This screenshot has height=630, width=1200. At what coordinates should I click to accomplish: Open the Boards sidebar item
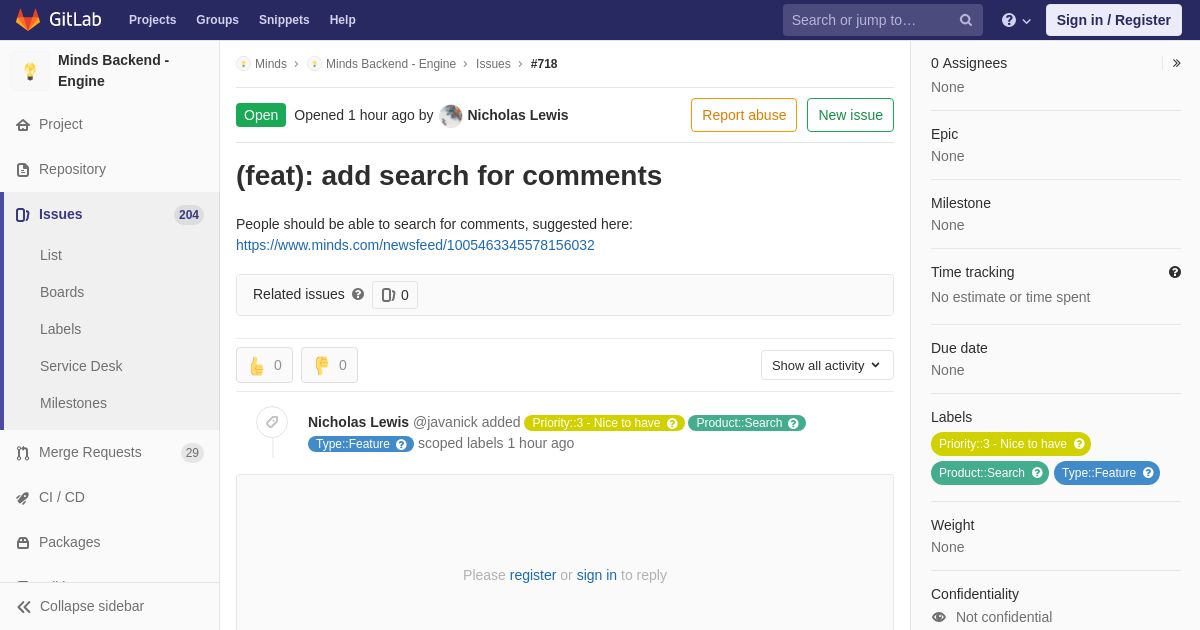[62, 292]
